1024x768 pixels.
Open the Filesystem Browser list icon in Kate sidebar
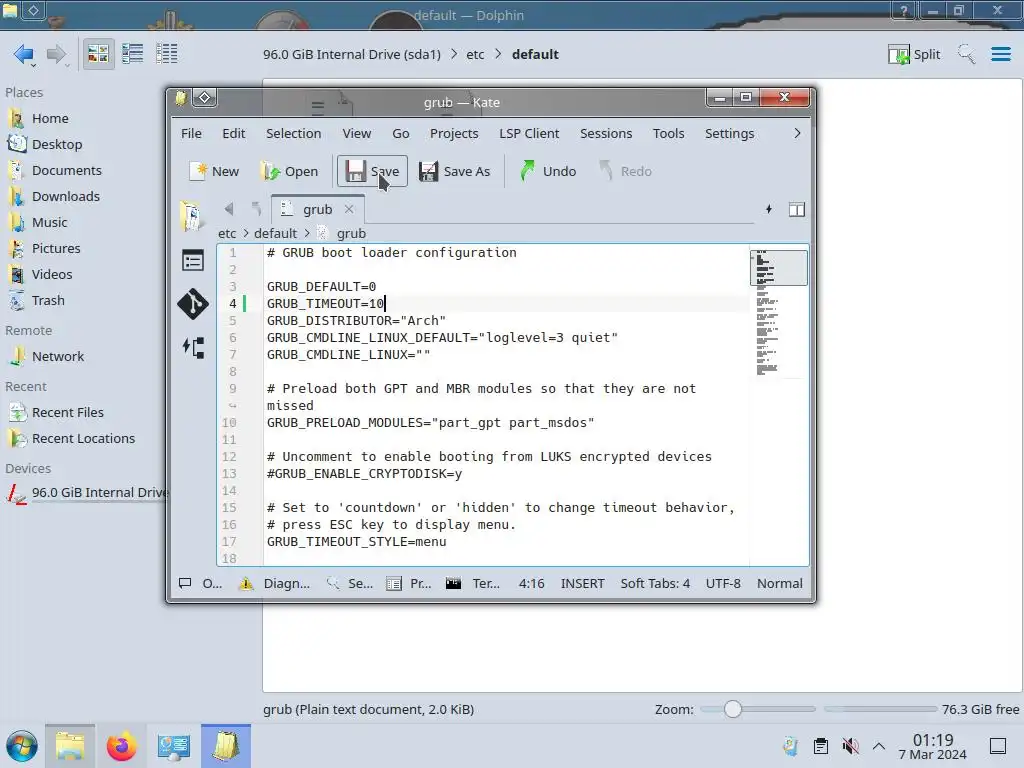pyautogui.click(x=193, y=261)
